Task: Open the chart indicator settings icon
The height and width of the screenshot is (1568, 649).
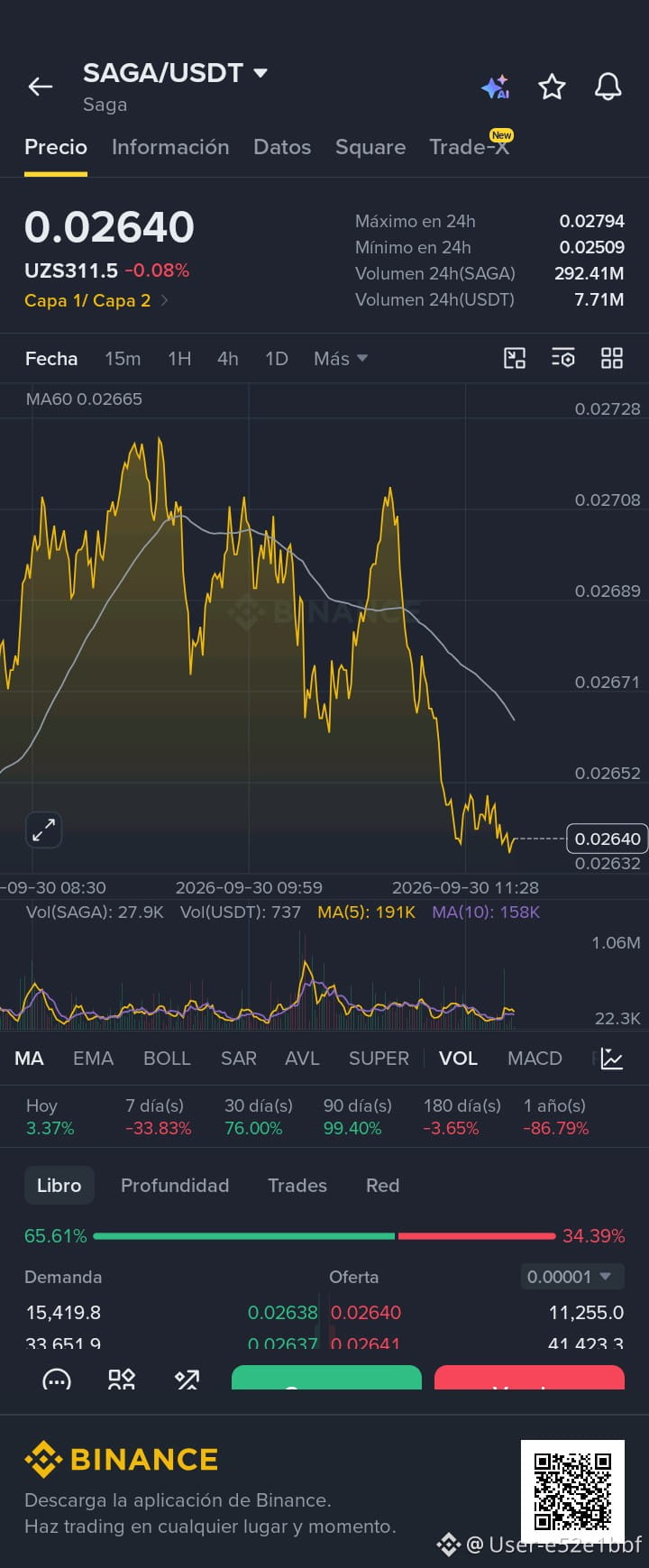Action: (563, 358)
